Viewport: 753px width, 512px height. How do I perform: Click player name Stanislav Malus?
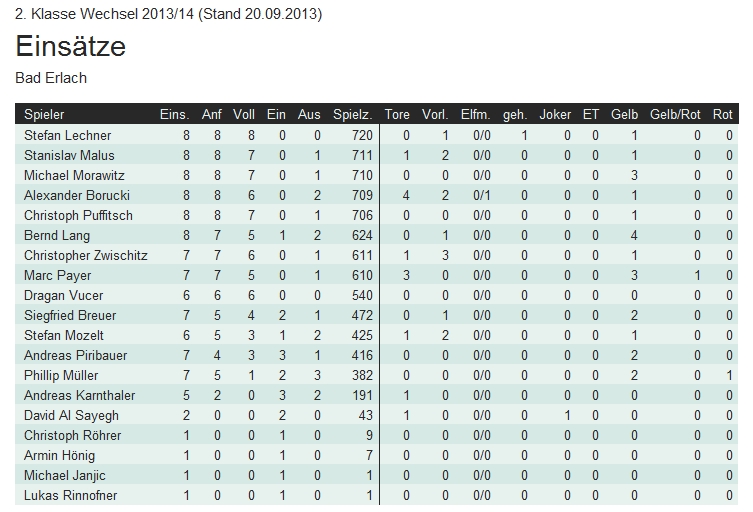tap(69, 155)
